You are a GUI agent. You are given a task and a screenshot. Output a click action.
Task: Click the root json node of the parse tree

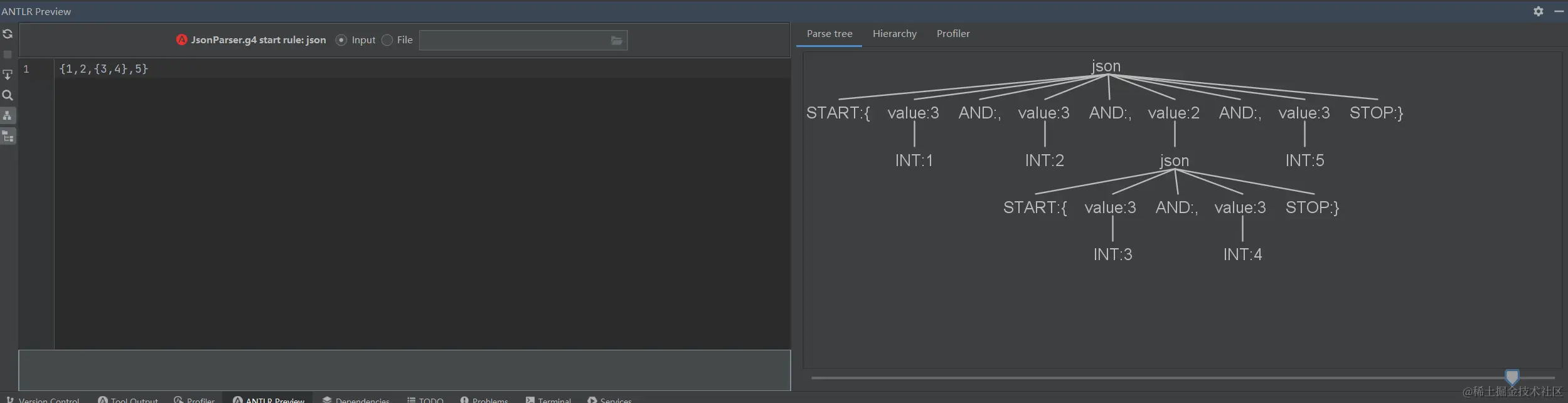(x=1106, y=66)
